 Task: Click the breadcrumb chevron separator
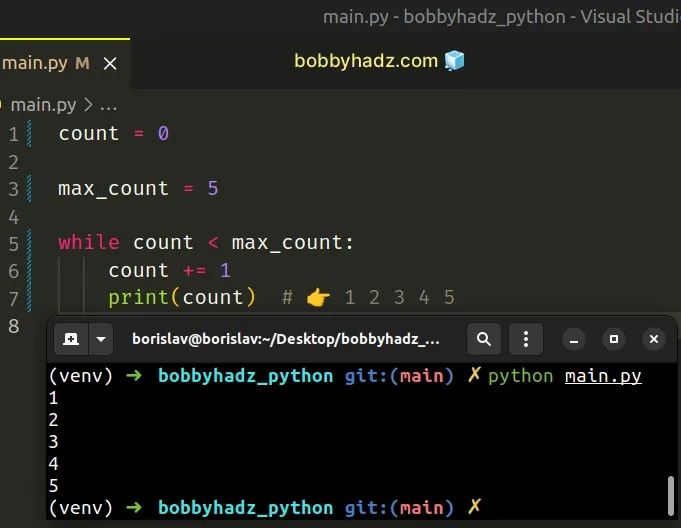tap(88, 105)
